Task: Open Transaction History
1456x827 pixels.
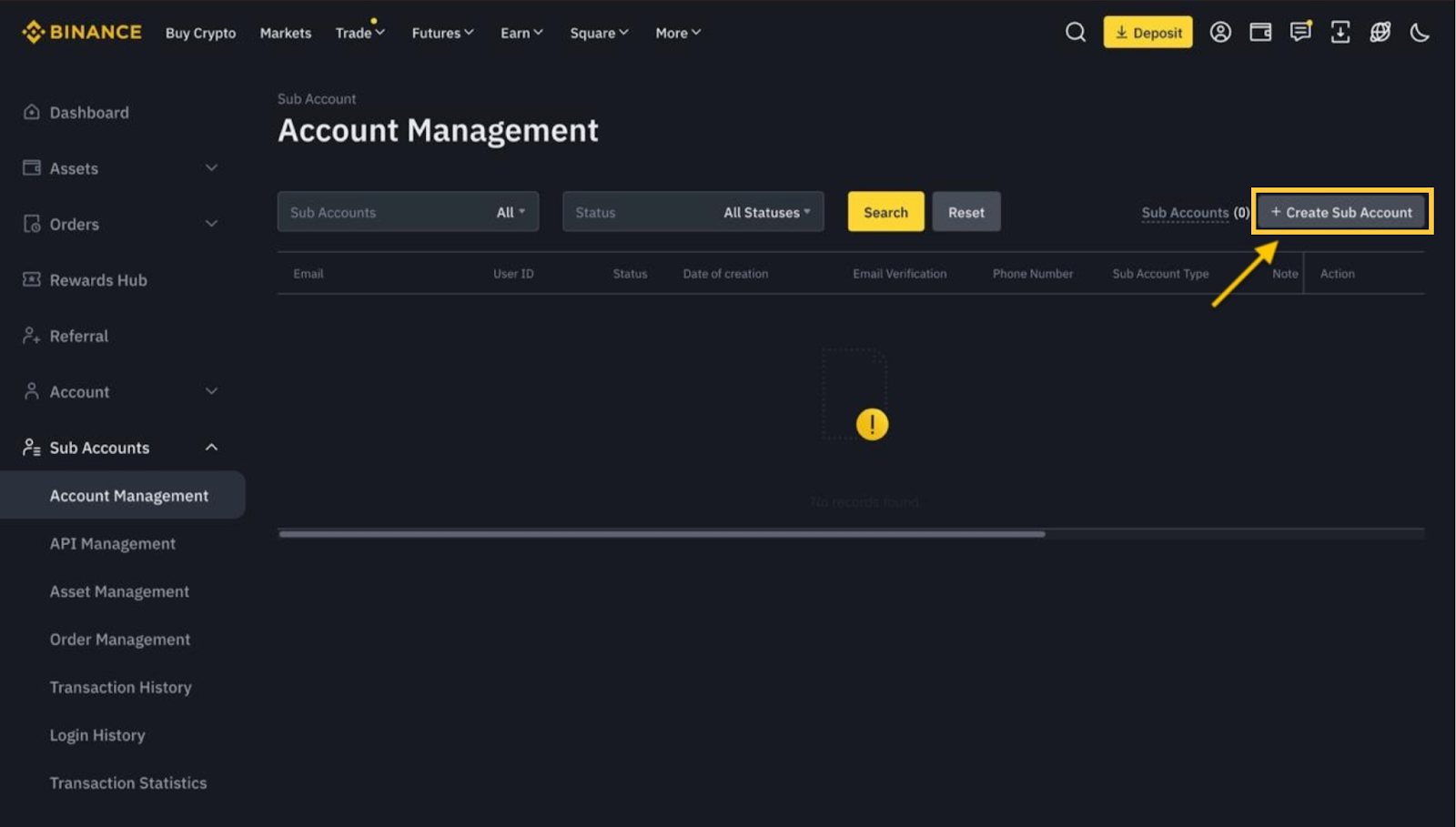Action: click(120, 687)
